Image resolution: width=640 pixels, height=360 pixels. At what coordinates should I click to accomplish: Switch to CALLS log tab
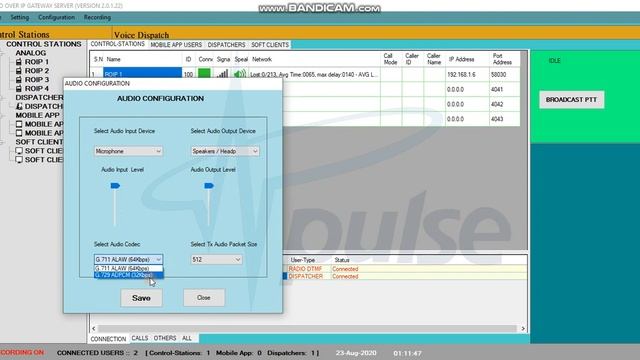[x=140, y=338]
